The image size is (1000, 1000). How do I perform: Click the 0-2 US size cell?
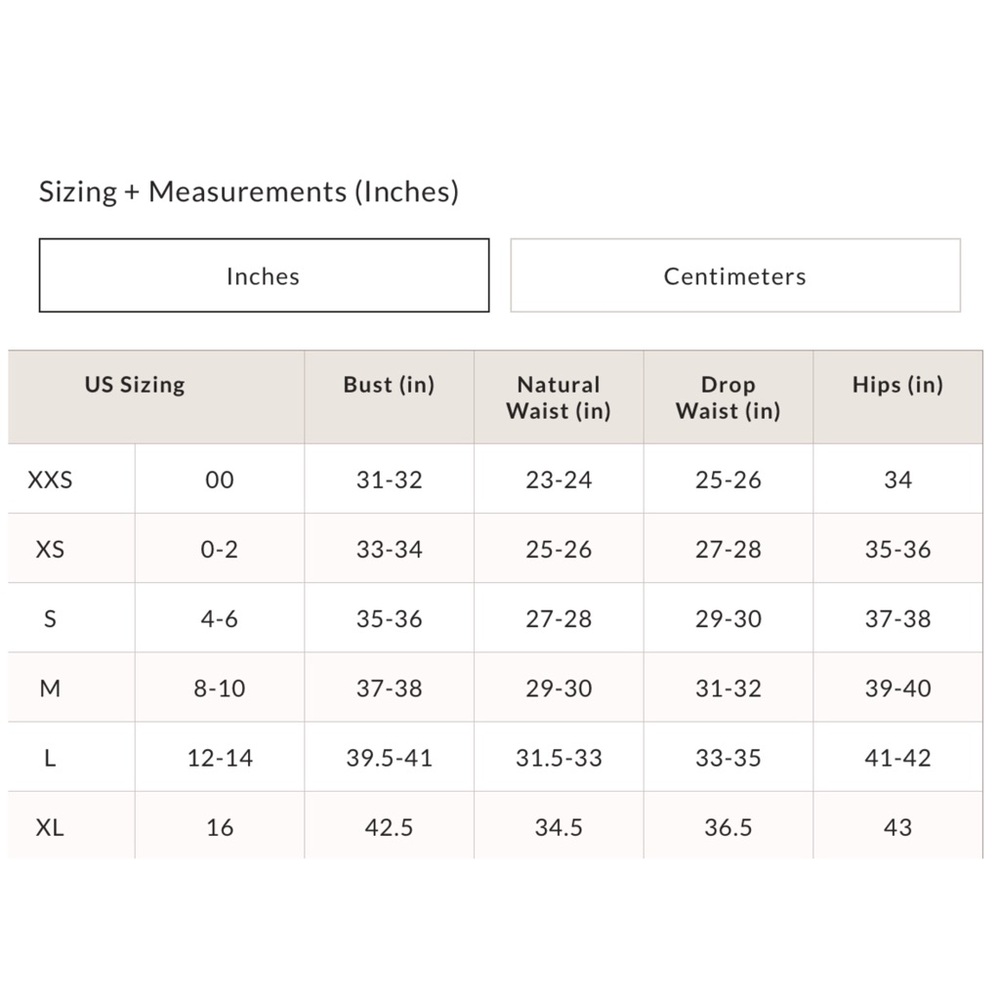pos(220,549)
